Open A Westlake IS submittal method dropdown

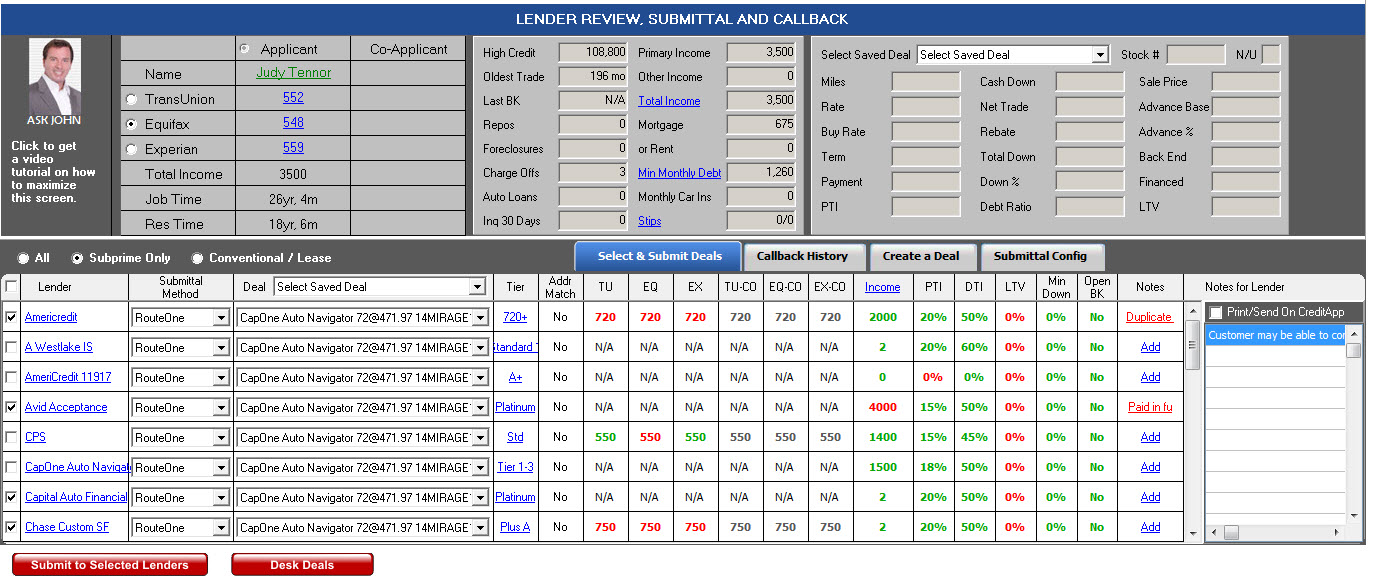point(180,347)
